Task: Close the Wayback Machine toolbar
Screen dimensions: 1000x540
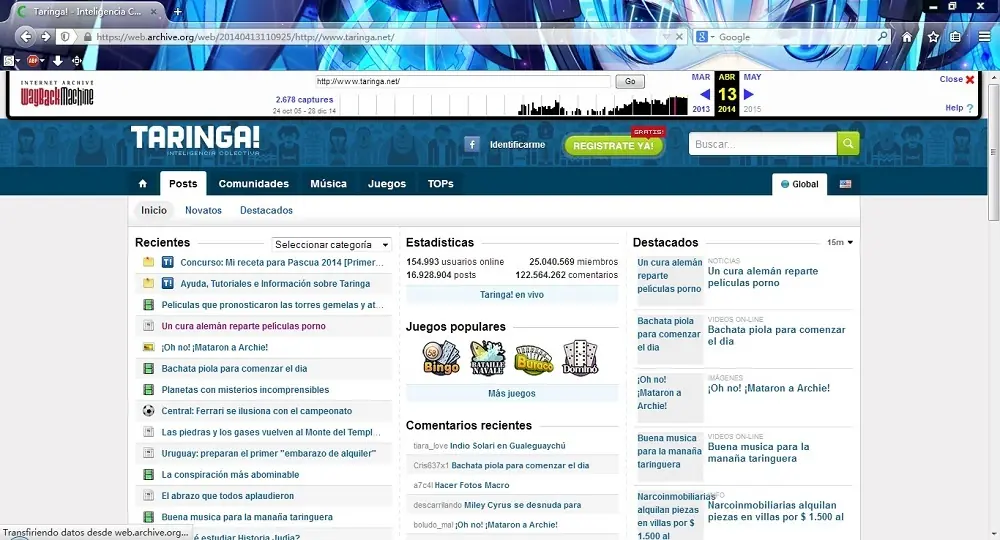Action: pos(957,79)
